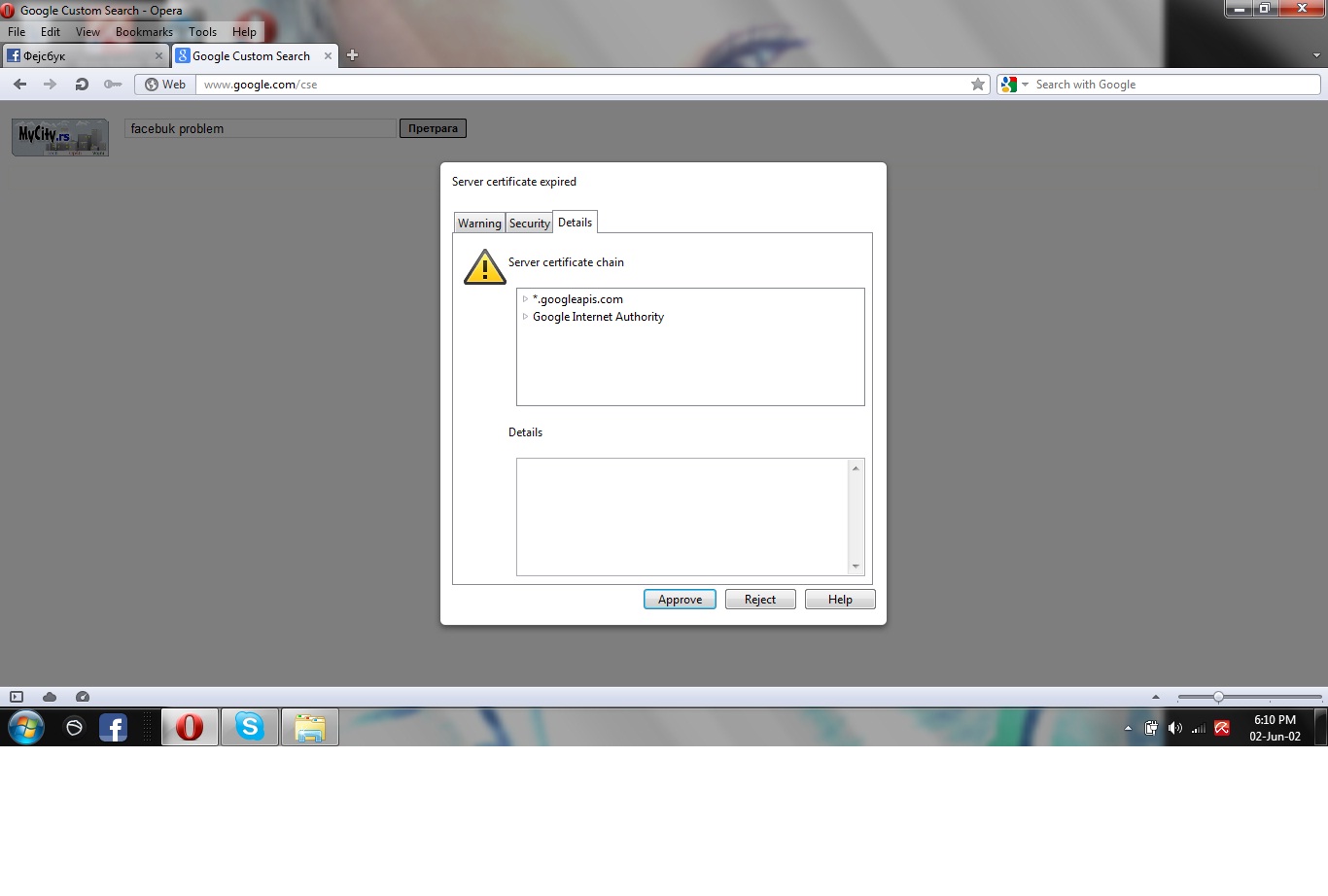Open the closed tabs dropdown arrow
The image size is (1328, 896).
pyautogui.click(x=1317, y=55)
